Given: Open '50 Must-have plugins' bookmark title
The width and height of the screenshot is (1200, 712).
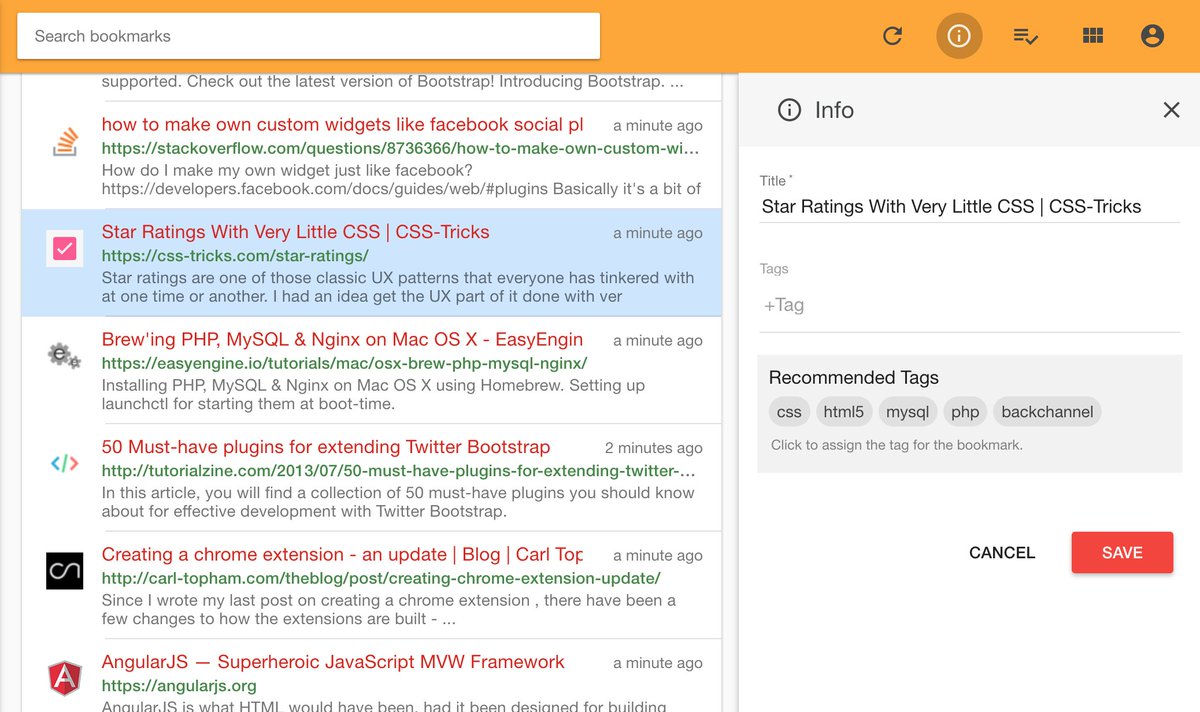Looking at the screenshot, I should tap(326, 447).
